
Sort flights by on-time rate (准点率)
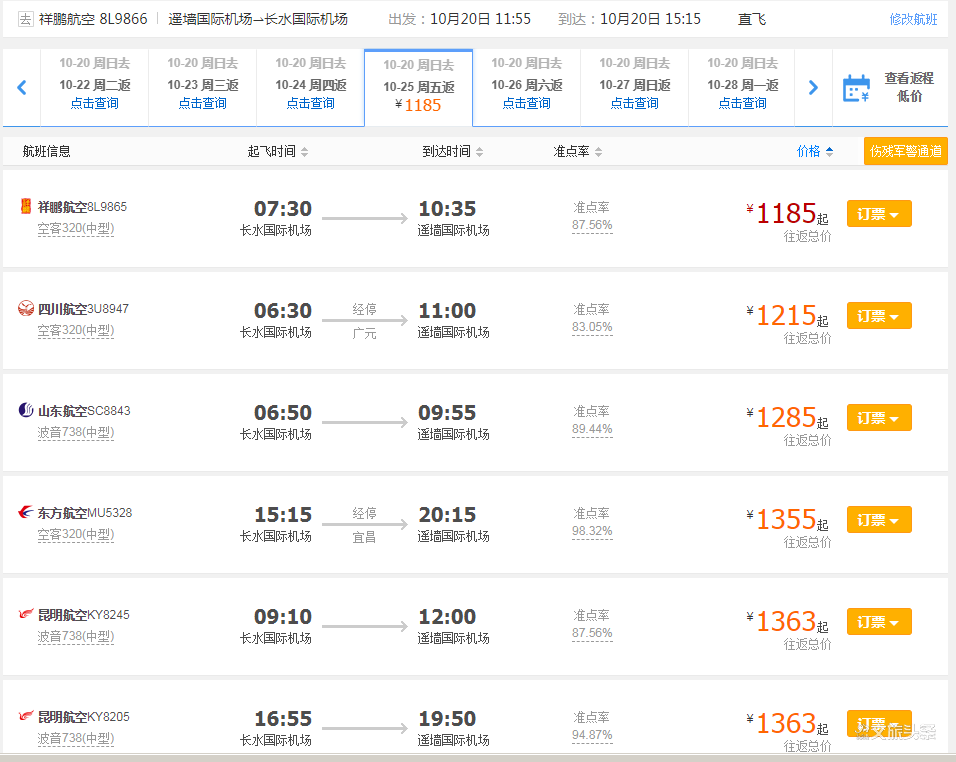point(578,152)
